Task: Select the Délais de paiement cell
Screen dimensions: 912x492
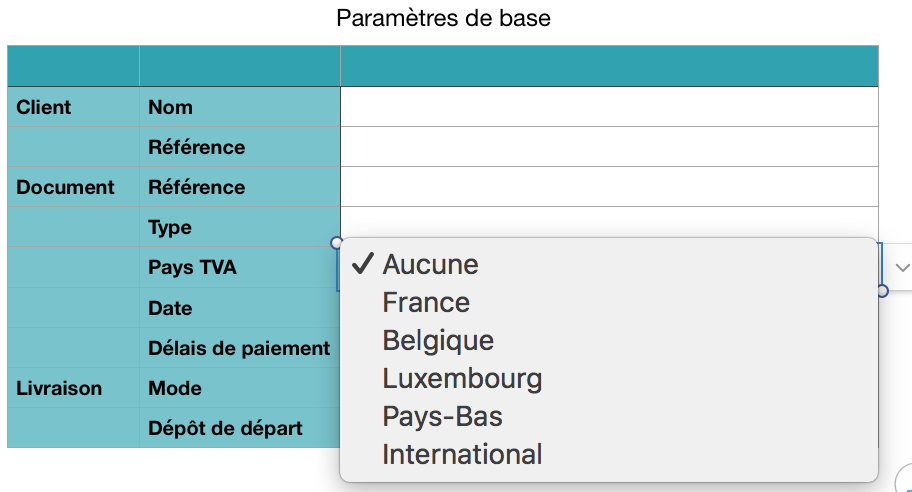Action: click(x=239, y=348)
